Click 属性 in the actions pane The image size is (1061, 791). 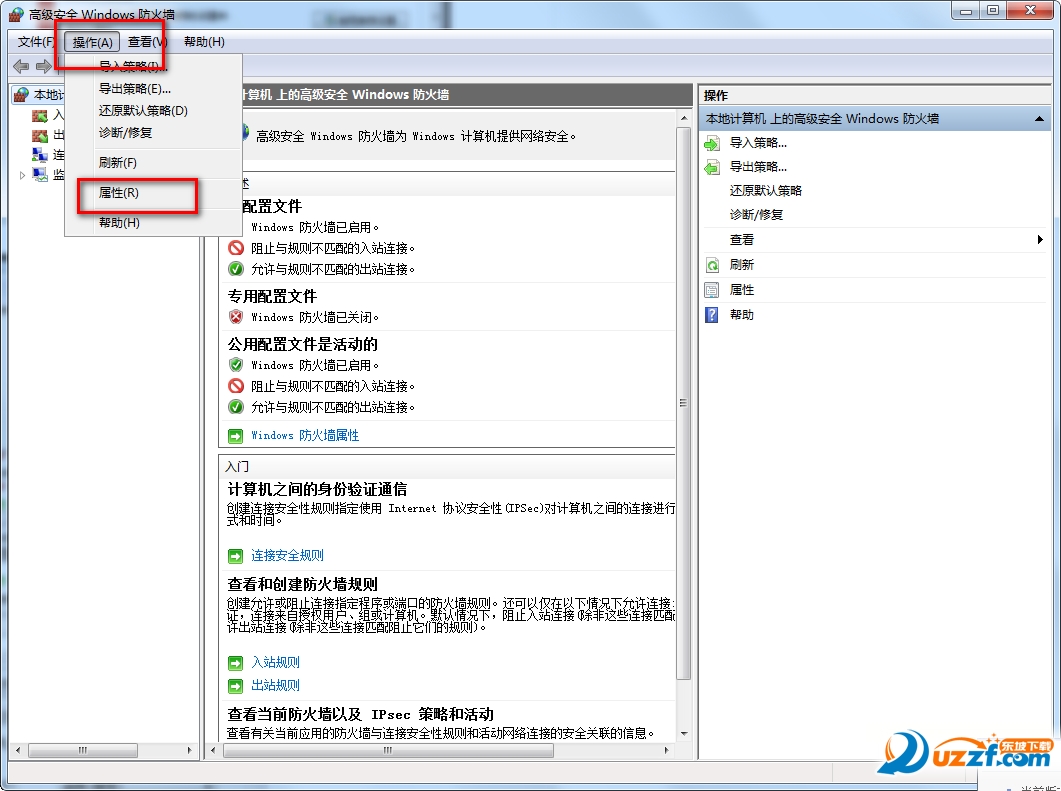[x=742, y=290]
